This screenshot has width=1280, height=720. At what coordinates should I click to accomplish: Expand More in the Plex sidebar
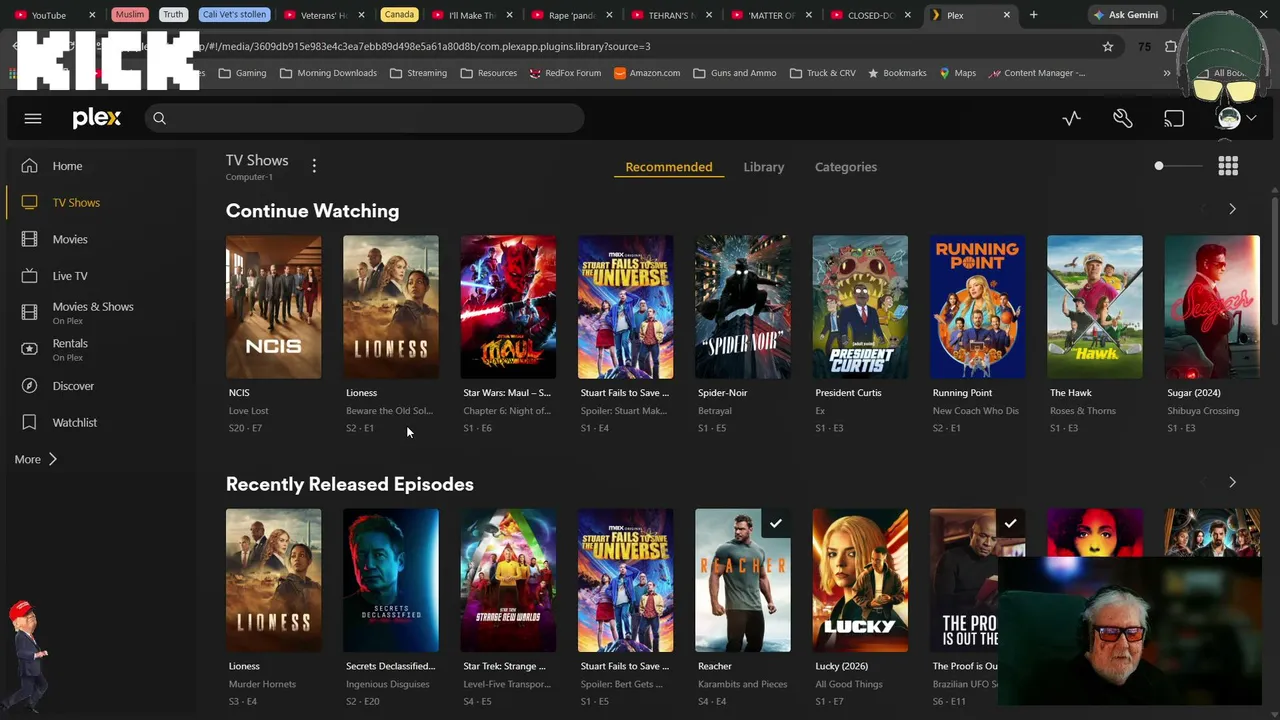click(x=36, y=459)
